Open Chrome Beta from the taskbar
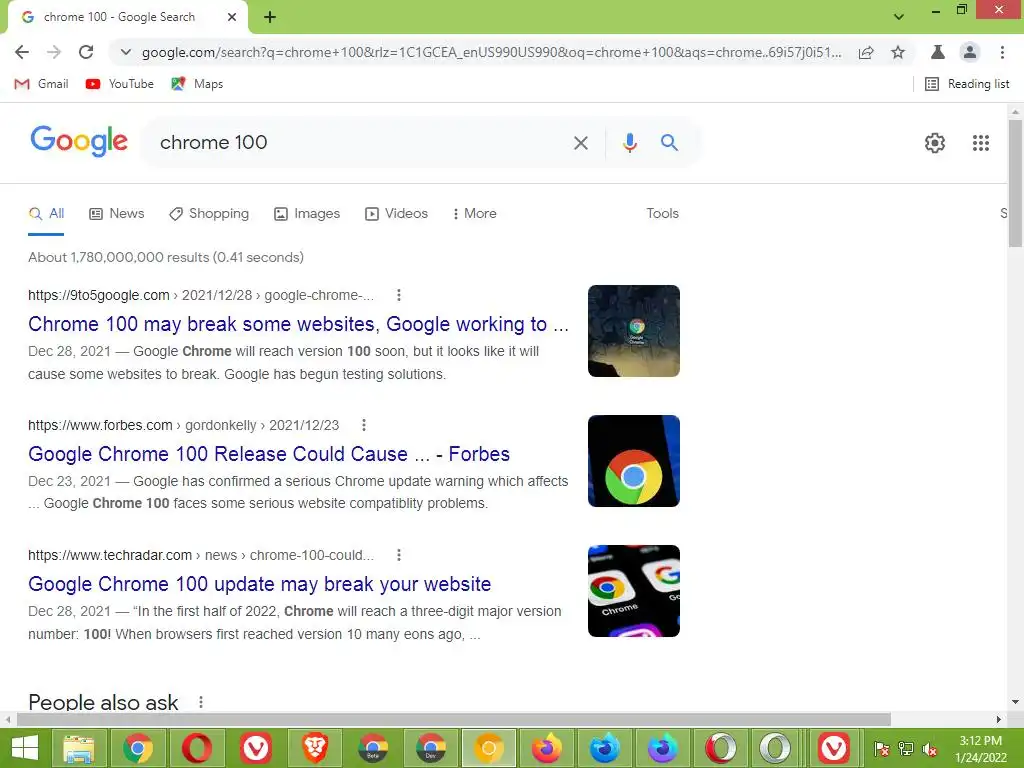 tap(373, 748)
